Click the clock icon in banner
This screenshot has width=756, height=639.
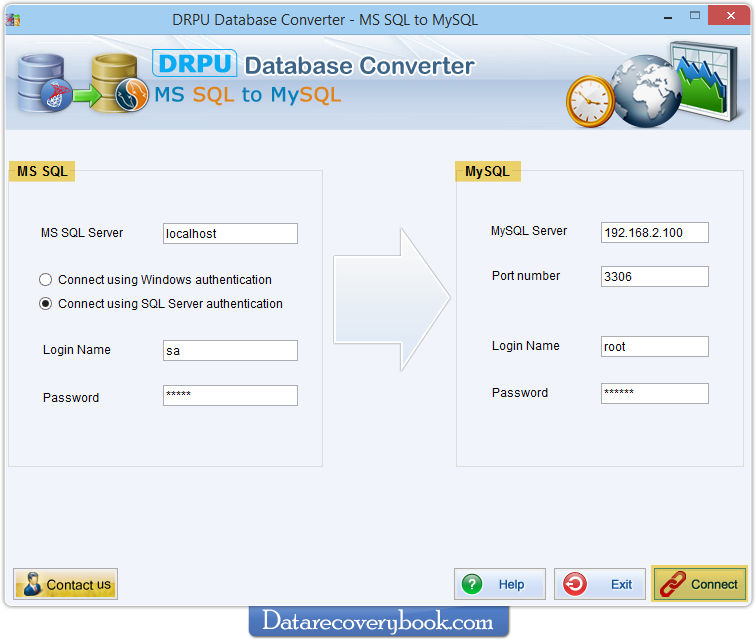click(x=590, y=101)
